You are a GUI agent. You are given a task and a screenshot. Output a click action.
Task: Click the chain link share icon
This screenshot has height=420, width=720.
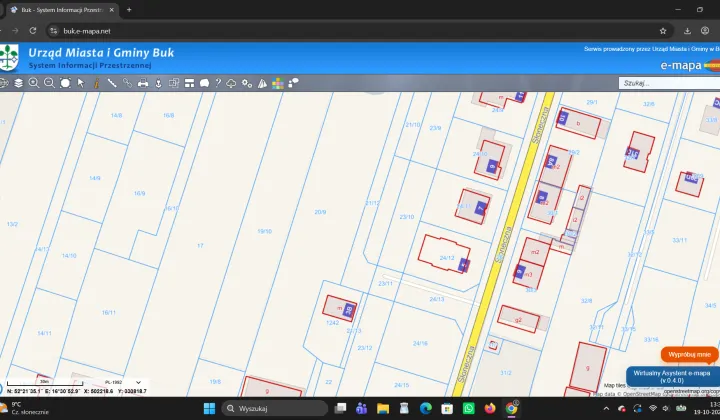pyautogui.click(x=127, y=83)
